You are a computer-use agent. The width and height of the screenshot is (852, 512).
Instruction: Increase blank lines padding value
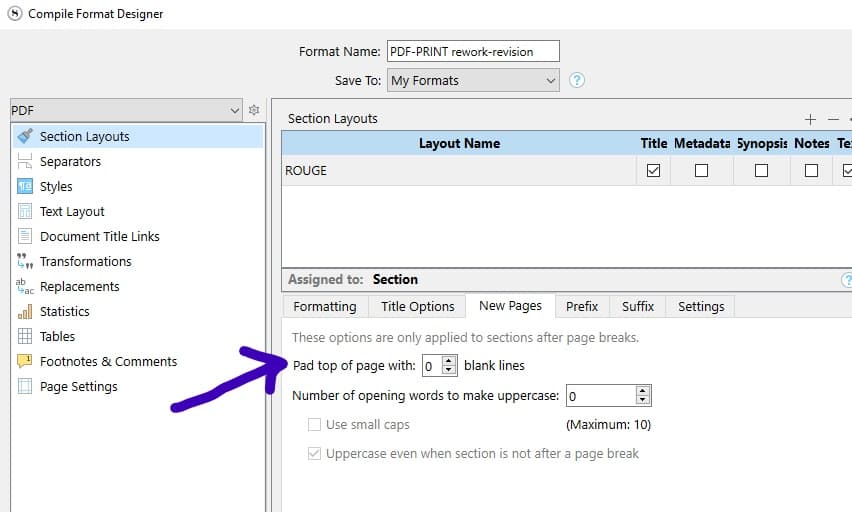pyautogui.click(x=449, y=361)
